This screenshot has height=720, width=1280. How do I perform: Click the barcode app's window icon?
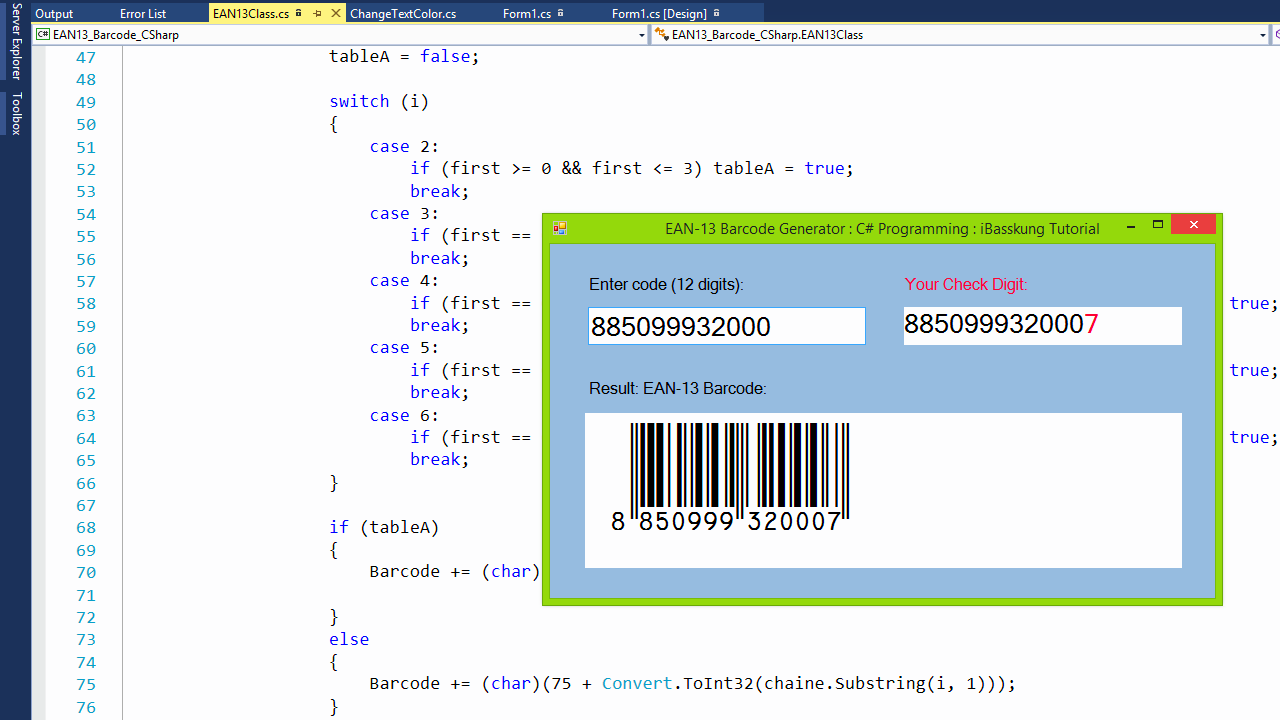point(560,228)
